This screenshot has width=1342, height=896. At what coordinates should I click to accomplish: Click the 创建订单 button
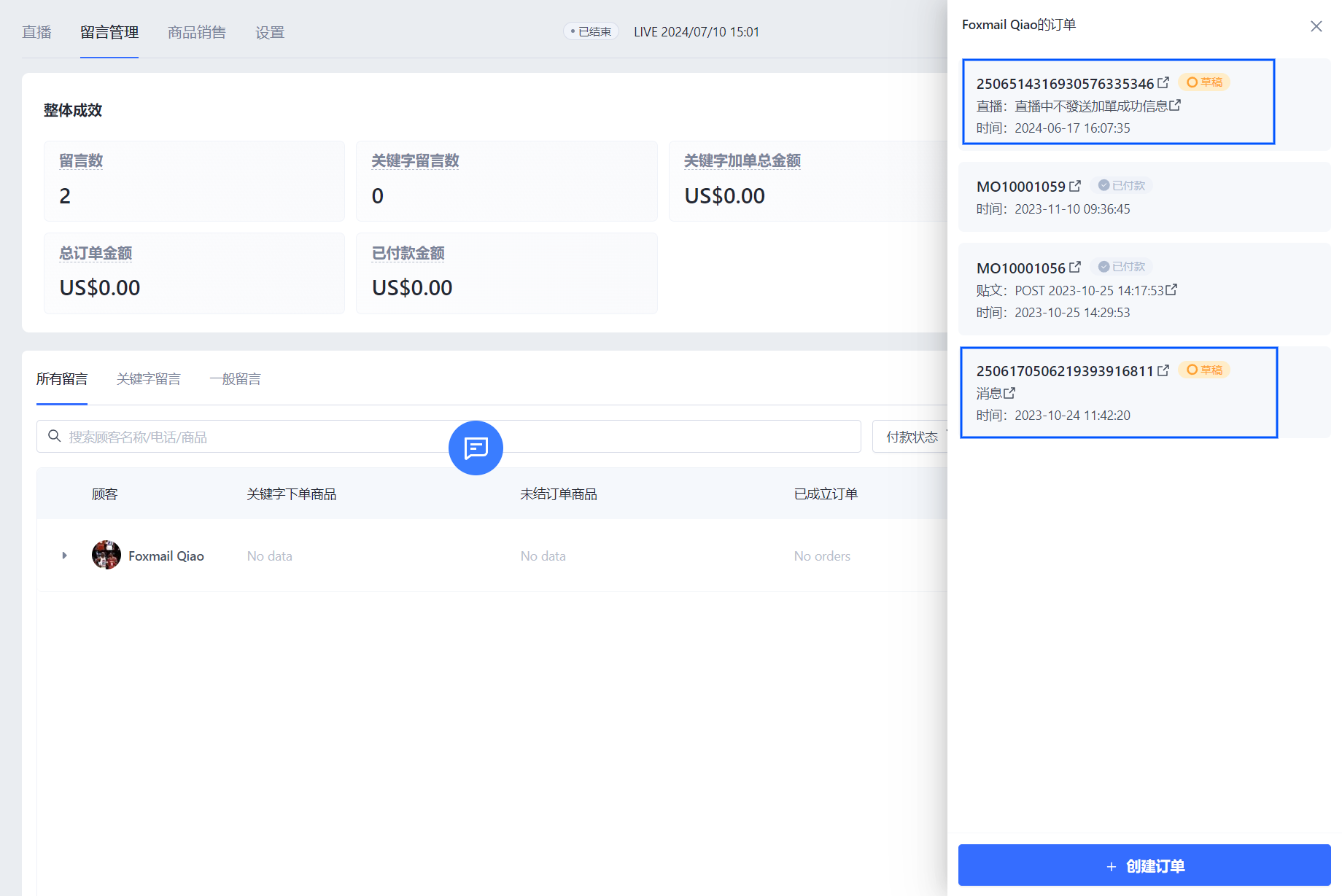click(x=1144, y=865)
